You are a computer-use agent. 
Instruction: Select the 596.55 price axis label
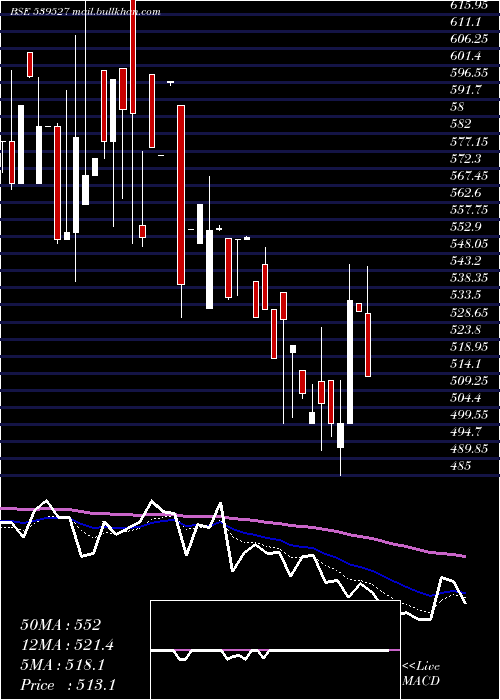tap(469, 73)
